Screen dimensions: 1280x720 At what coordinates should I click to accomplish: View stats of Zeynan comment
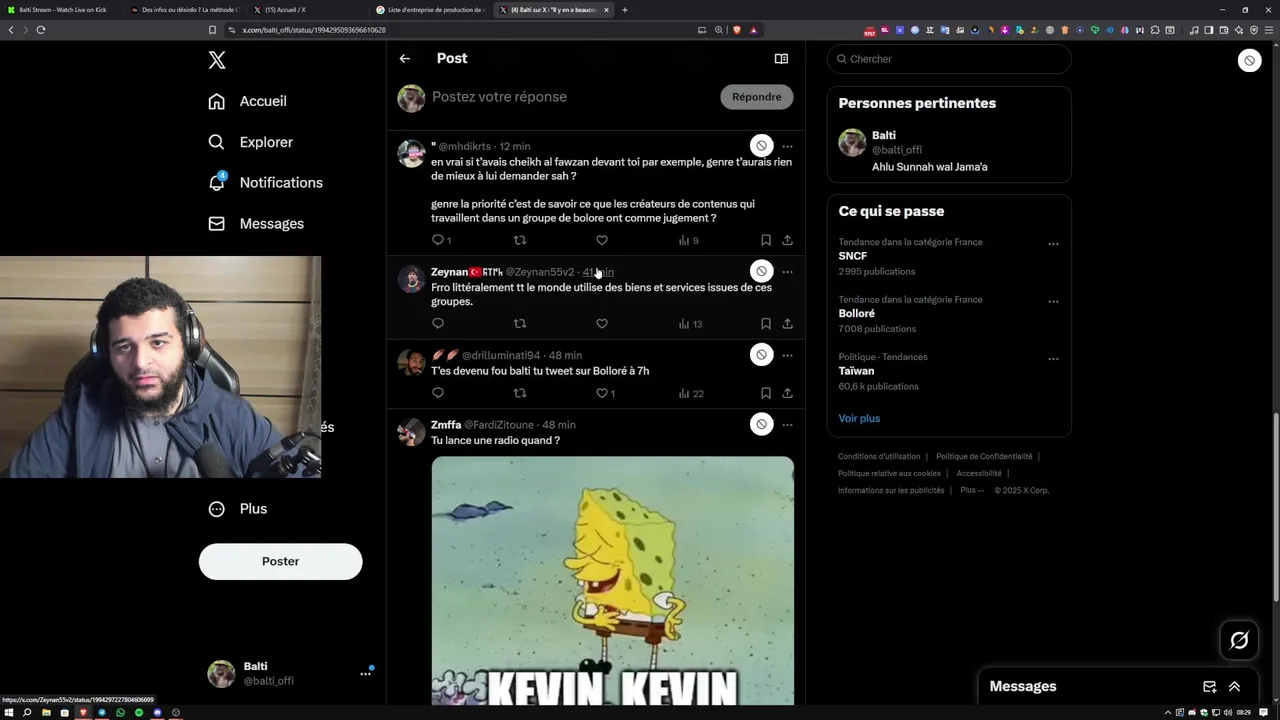[x=690, y=324]
